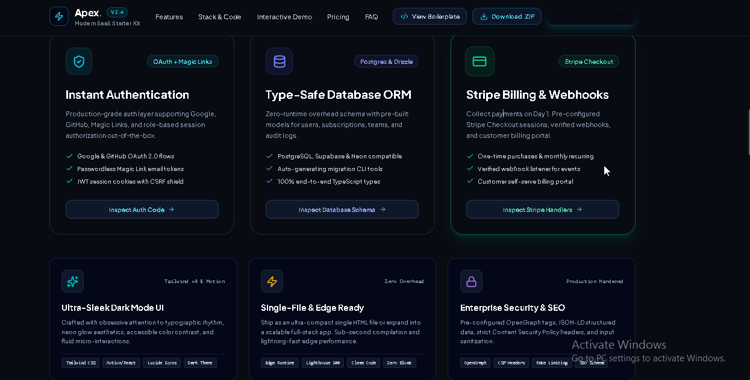Click the yellow bolt icon on Single-File & Edge Ready card

point(272,281)
